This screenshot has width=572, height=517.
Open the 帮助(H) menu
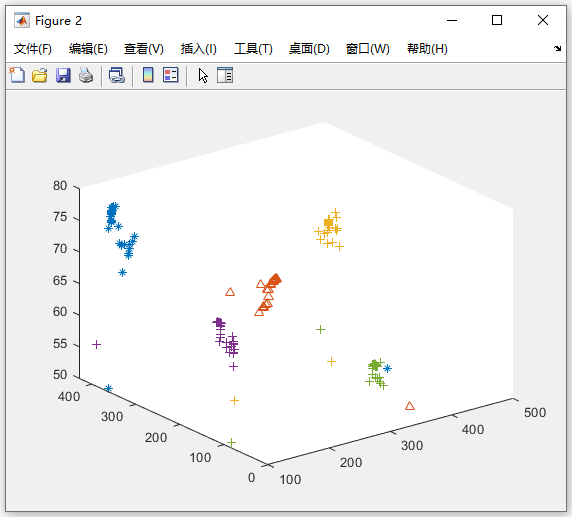tap(427, 49)
